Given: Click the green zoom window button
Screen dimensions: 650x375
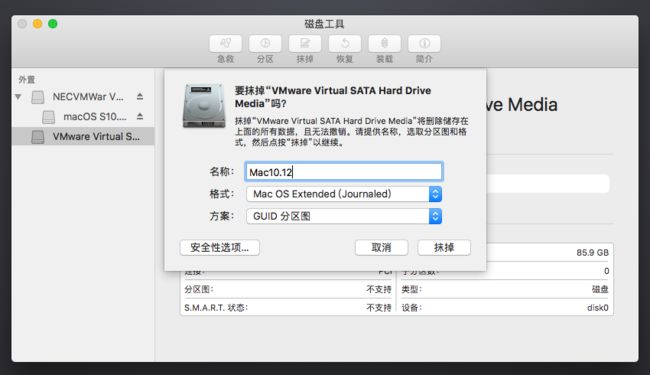Looking at the screenshot, I should pyautogui.click(x=53, y=24).
